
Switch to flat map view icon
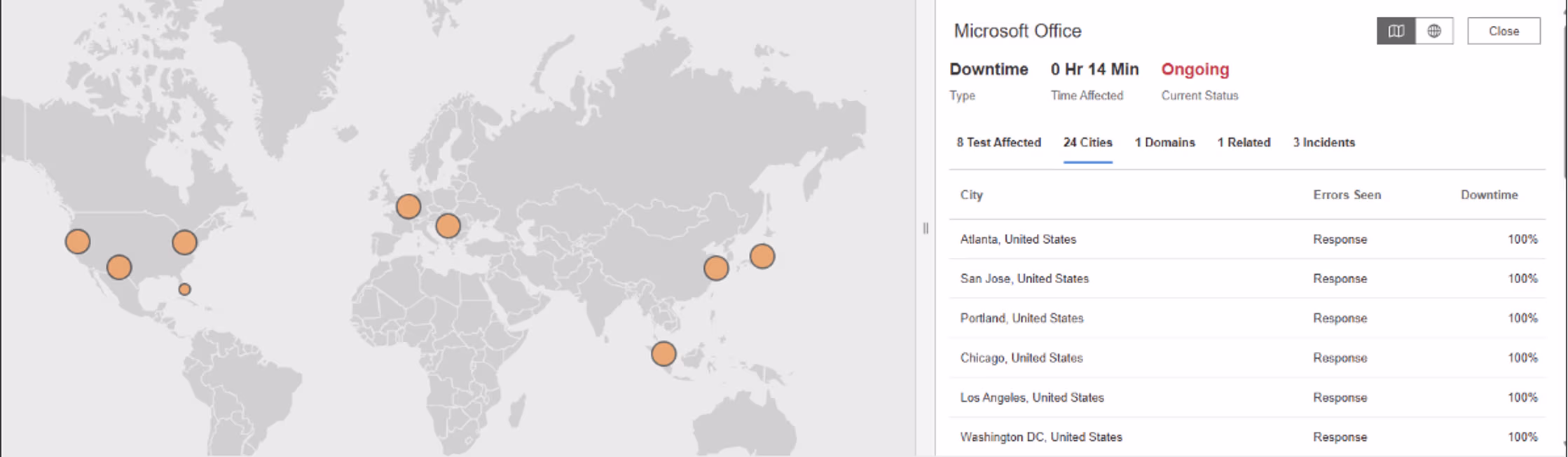pyautogui.click(x=1396, y=31)
